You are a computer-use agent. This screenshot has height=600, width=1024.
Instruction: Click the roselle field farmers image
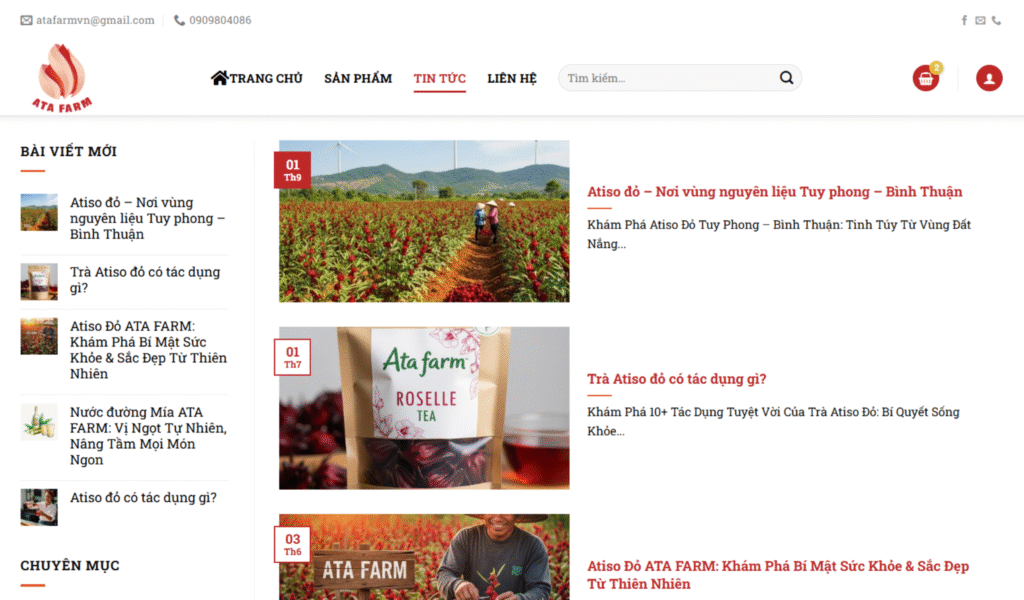pyautogui.click(x=424, y=221)
